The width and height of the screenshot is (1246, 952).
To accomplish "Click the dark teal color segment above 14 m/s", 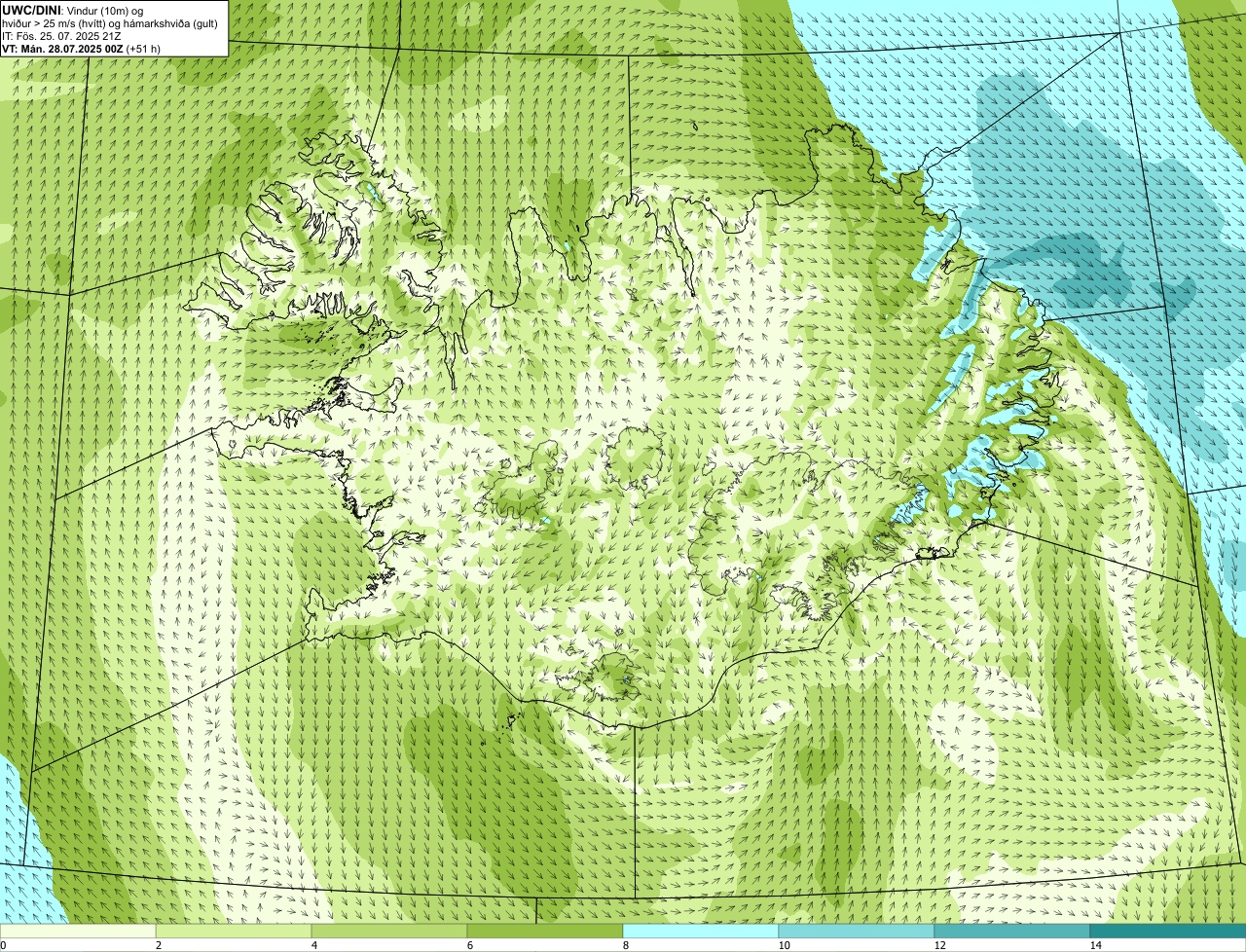I will click(1168, 931).
